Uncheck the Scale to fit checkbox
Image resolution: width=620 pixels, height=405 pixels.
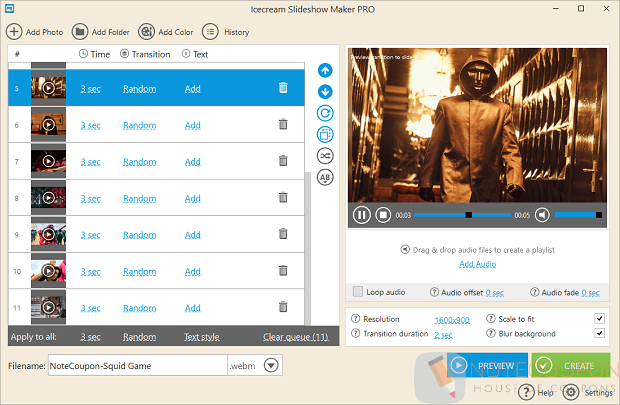tap(599, 318)
